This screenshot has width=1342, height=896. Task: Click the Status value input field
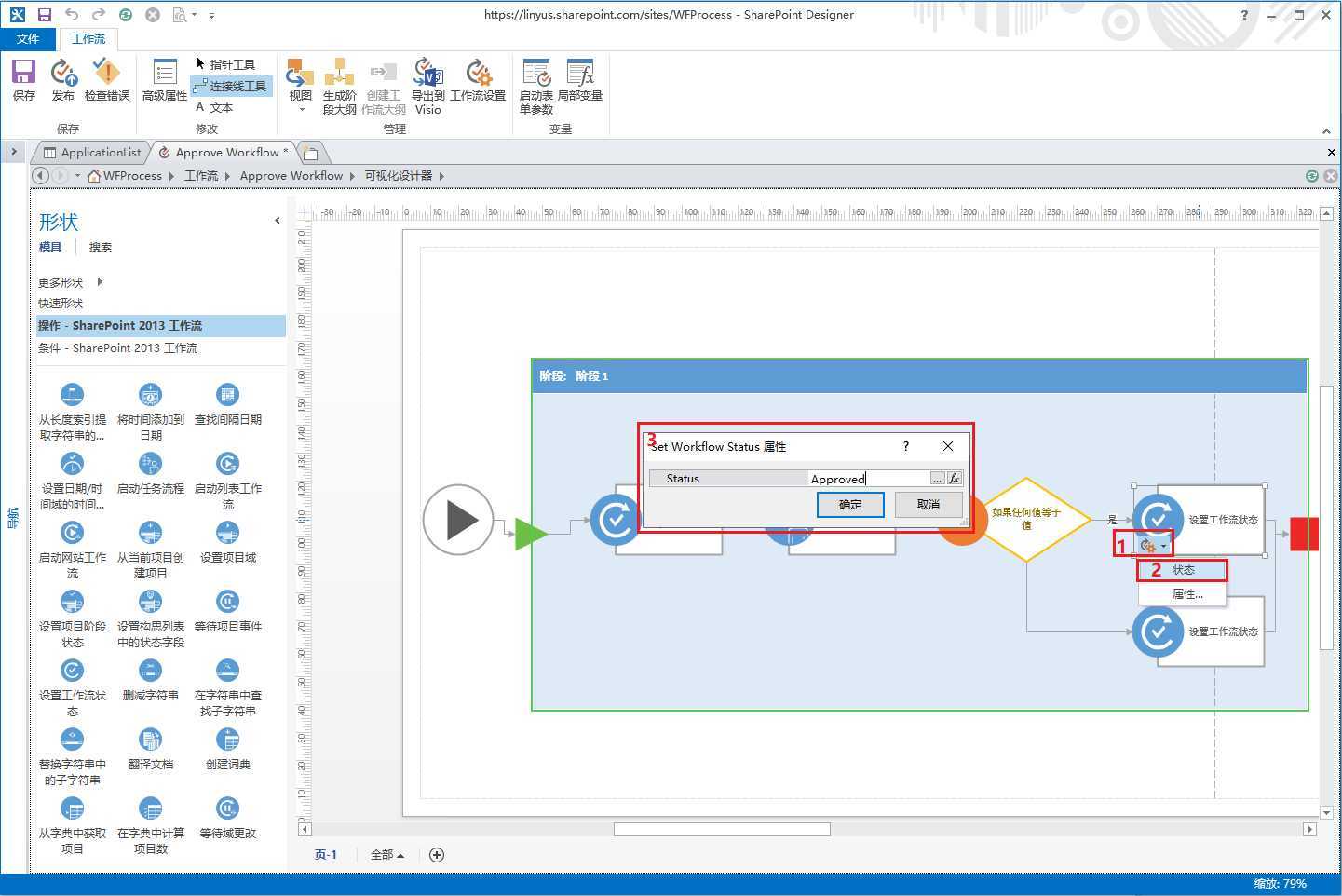tap(869, 479)
